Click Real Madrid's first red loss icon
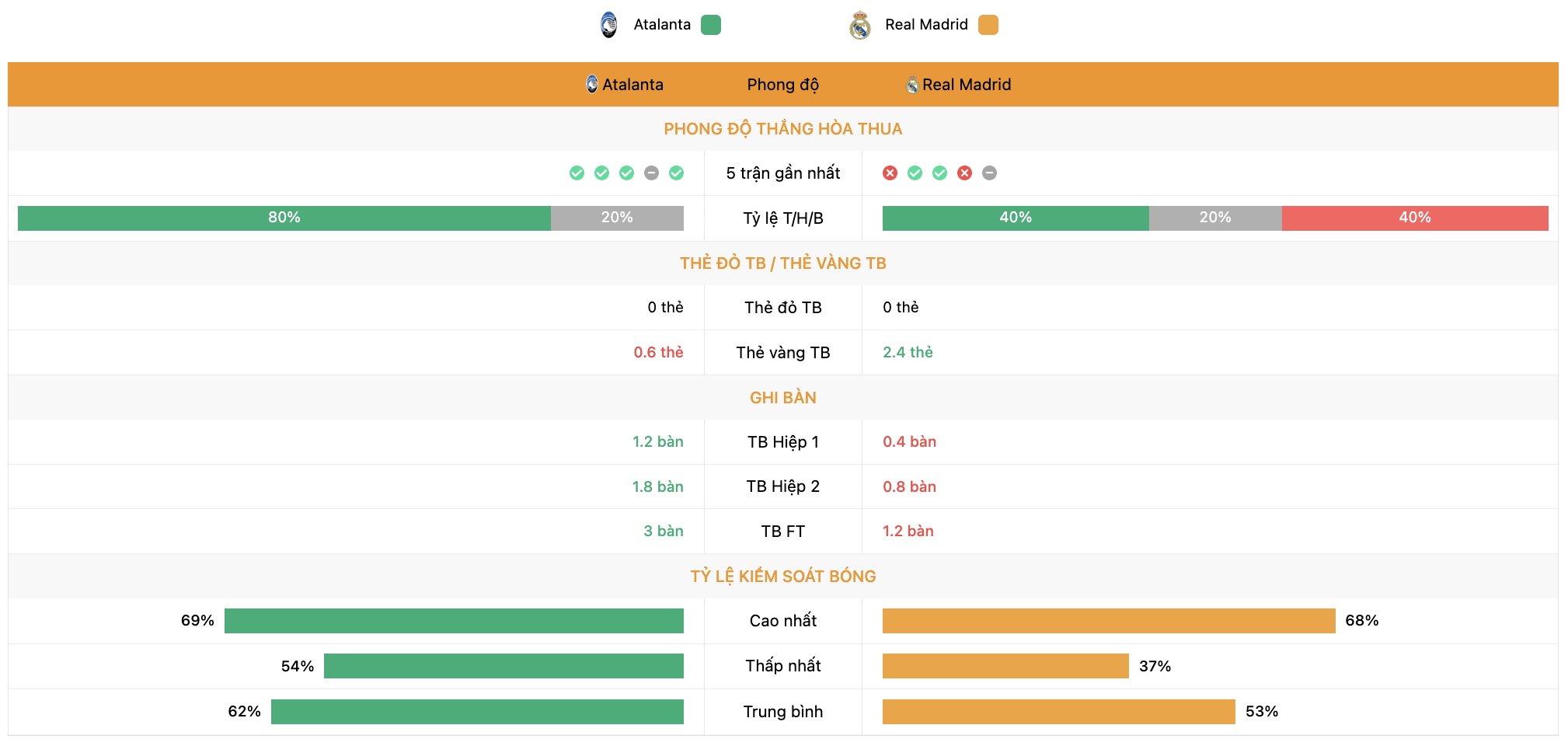This screenshot has width=1568, height=746. 890,173
